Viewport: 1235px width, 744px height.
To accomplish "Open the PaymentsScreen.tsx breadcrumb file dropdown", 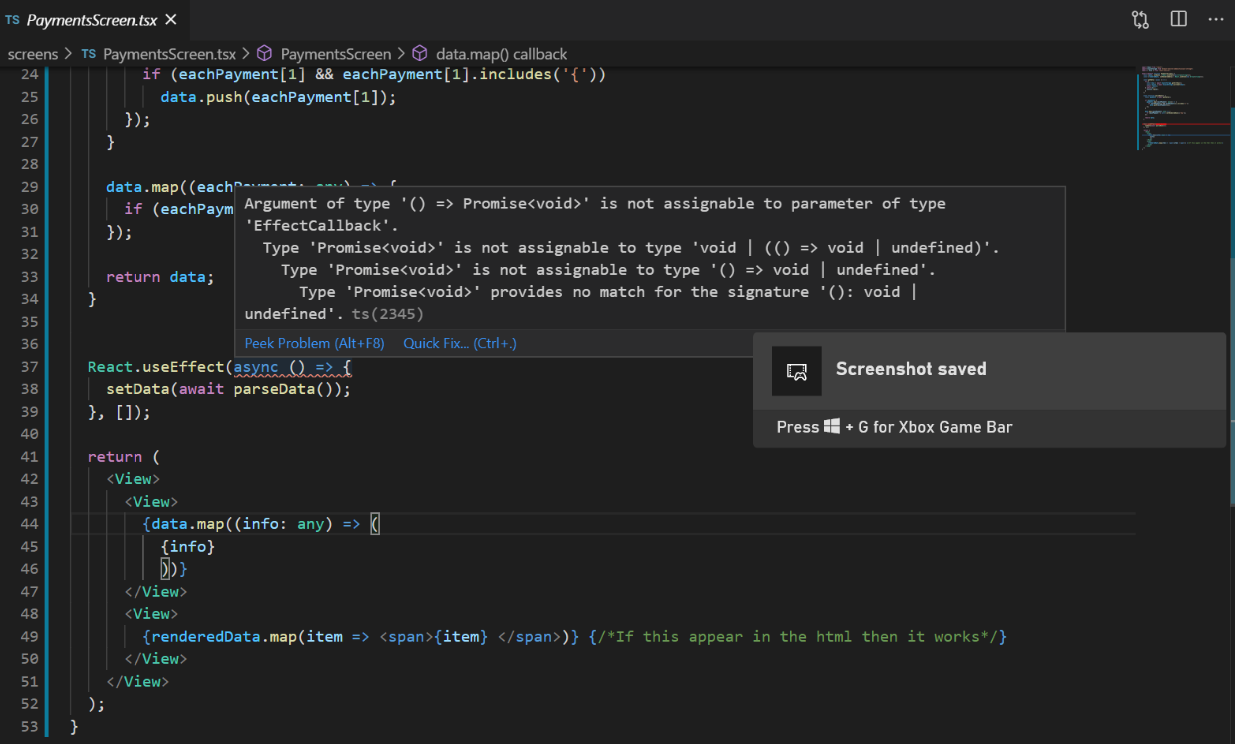I will click(x=170, y=54).
